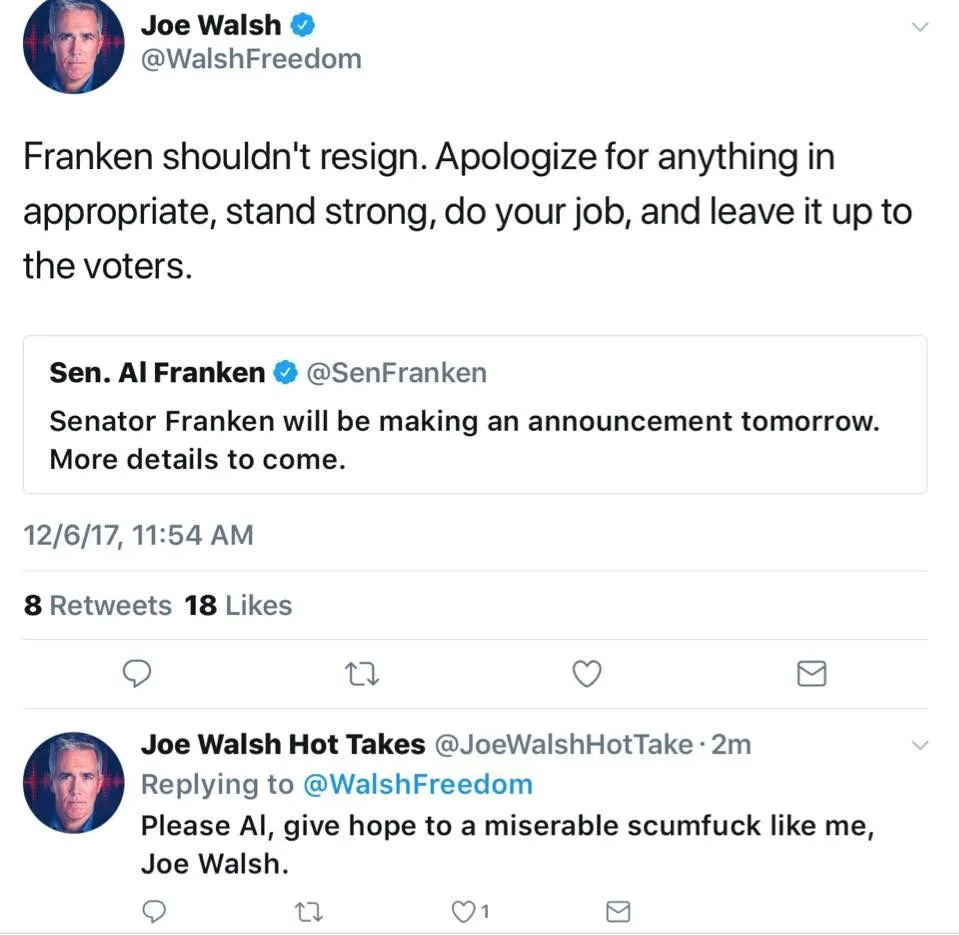Image resolution: width=959 pixels, height=935 pixels.
Task: Open the @WalshFreedom handle under Joe Walsh
Action: point(251,59)
